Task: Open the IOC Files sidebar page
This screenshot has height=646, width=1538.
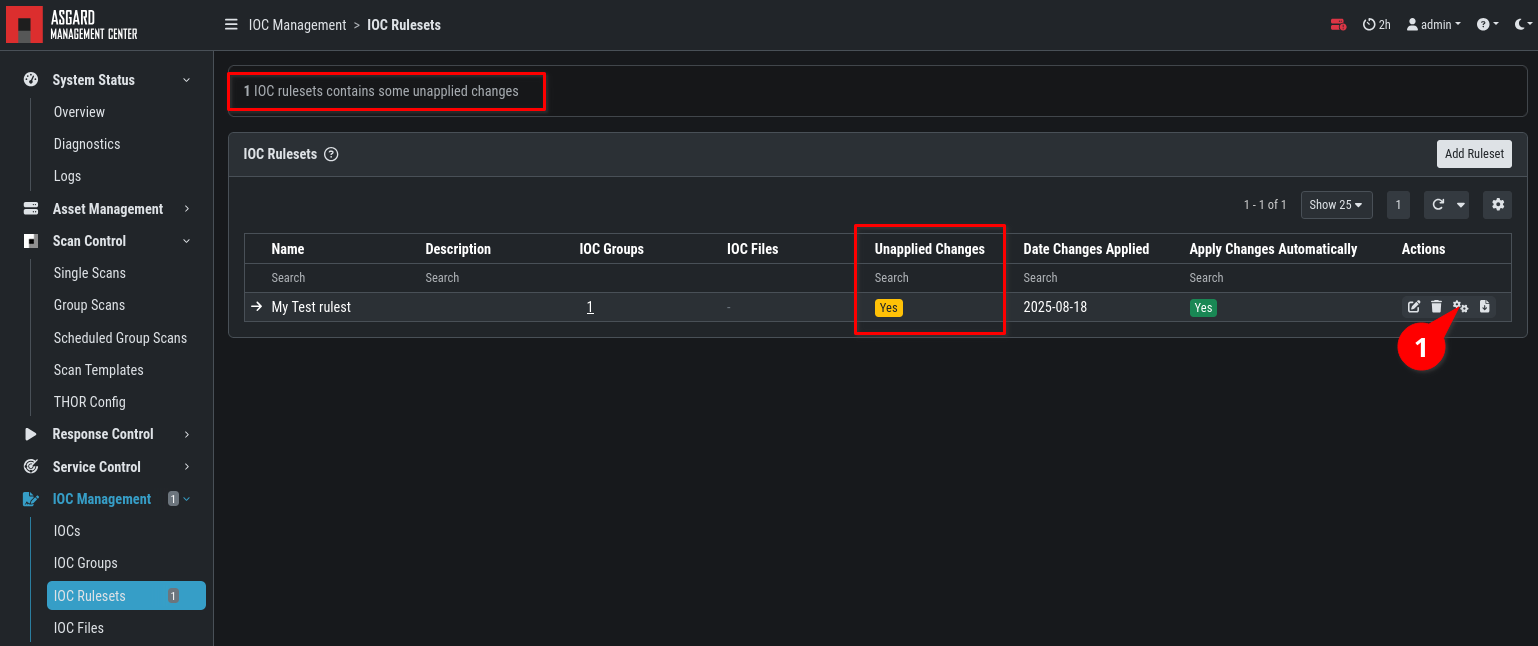Action: click(x=79, y=628)
